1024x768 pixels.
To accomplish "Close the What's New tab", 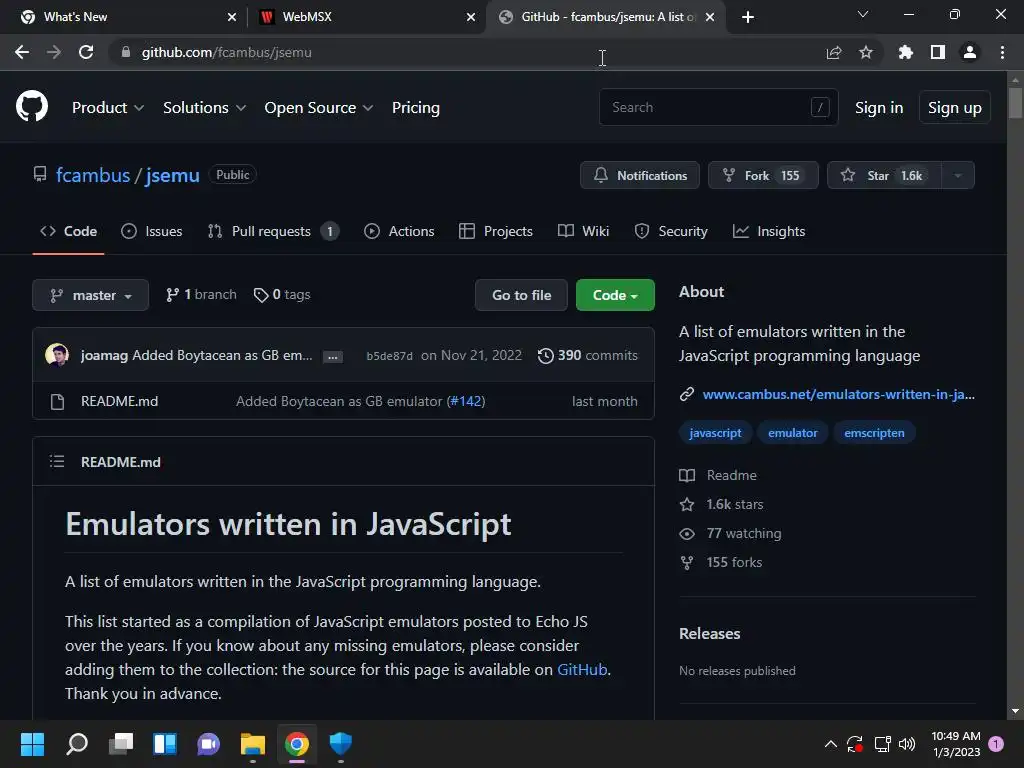I will (231, 17).
